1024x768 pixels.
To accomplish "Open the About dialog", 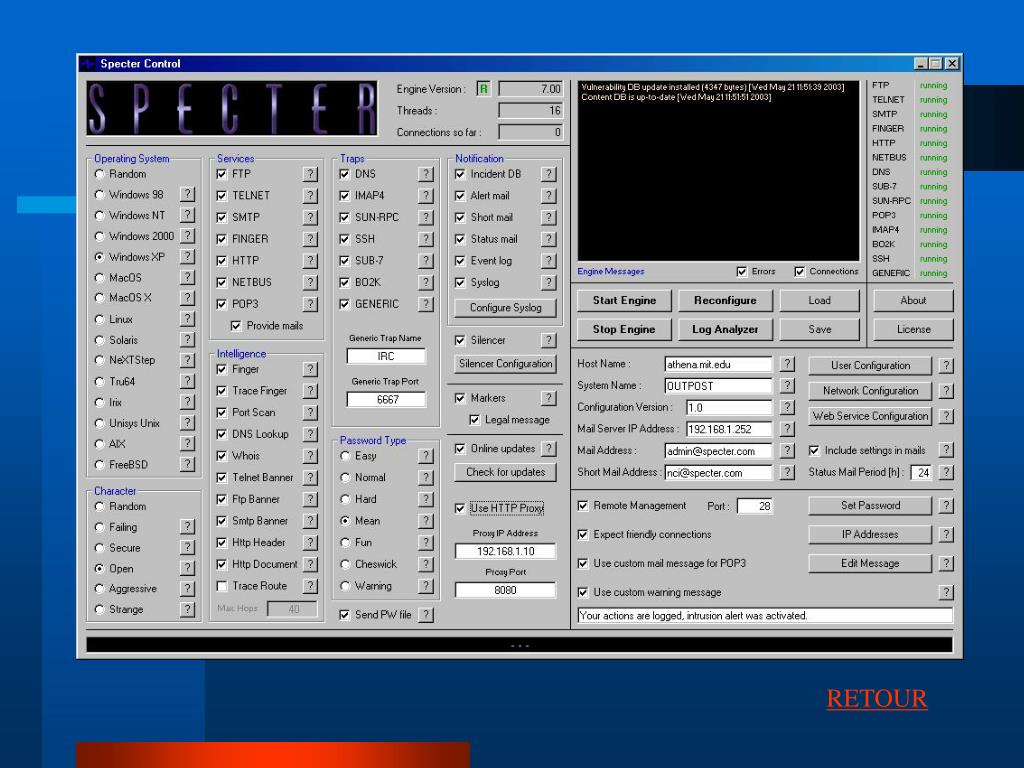I will point(913,300).
